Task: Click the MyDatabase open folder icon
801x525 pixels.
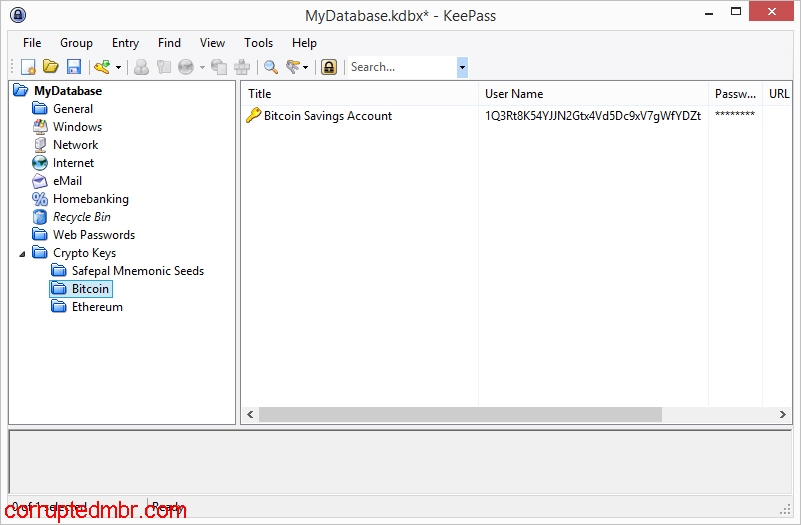Action: [21, 90]
